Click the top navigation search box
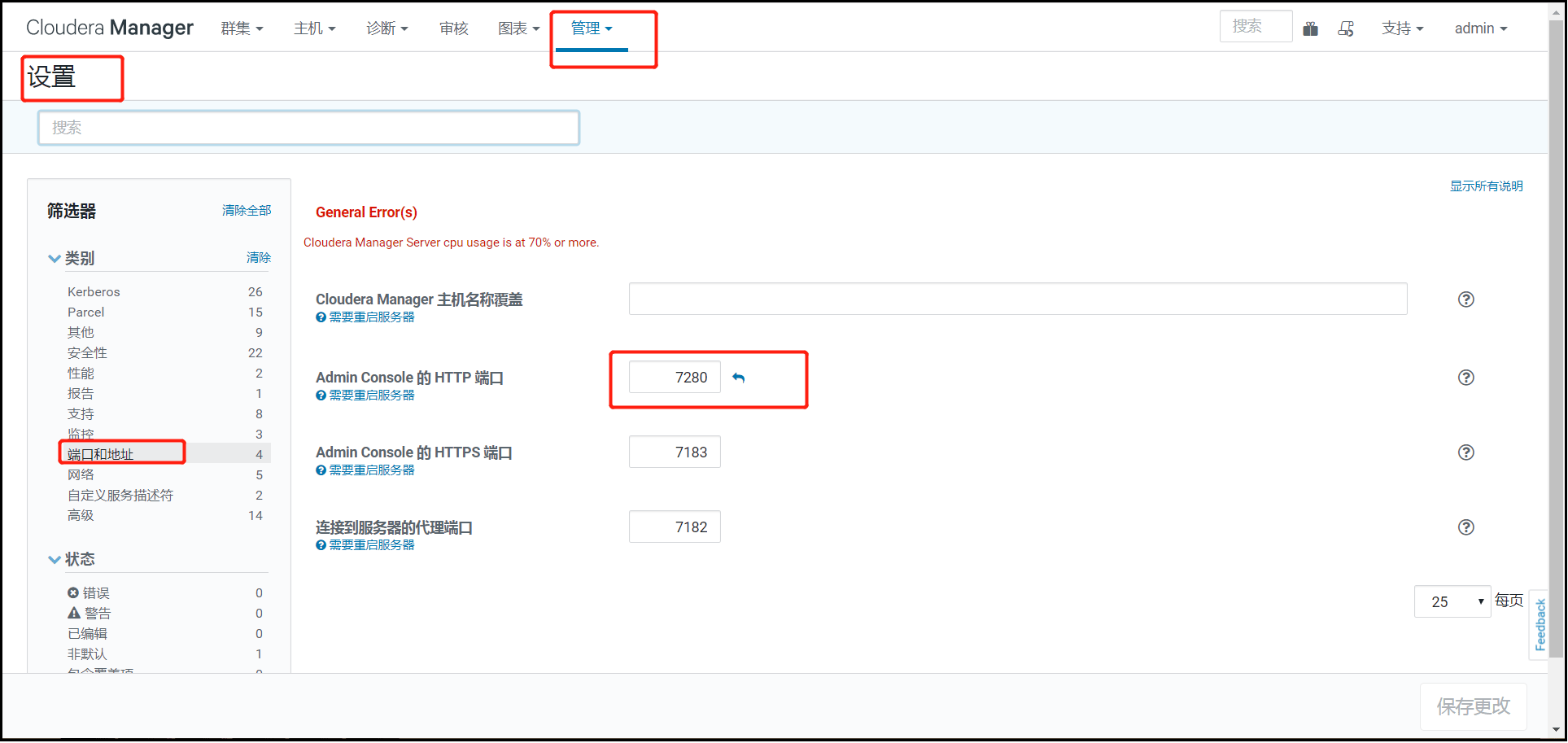1568x743 pixels. tap(1256, 27)
